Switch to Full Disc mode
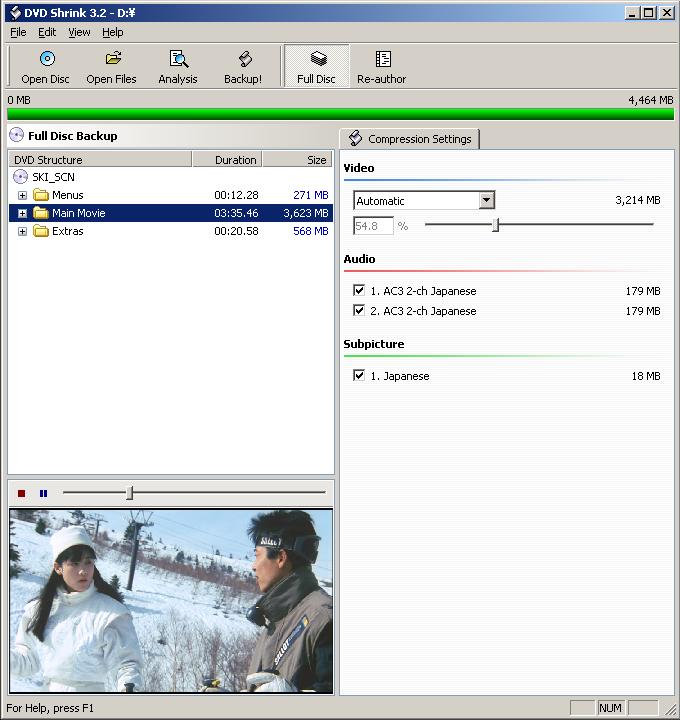The width and height of the screenshot is (680, 720). point(316,66)
